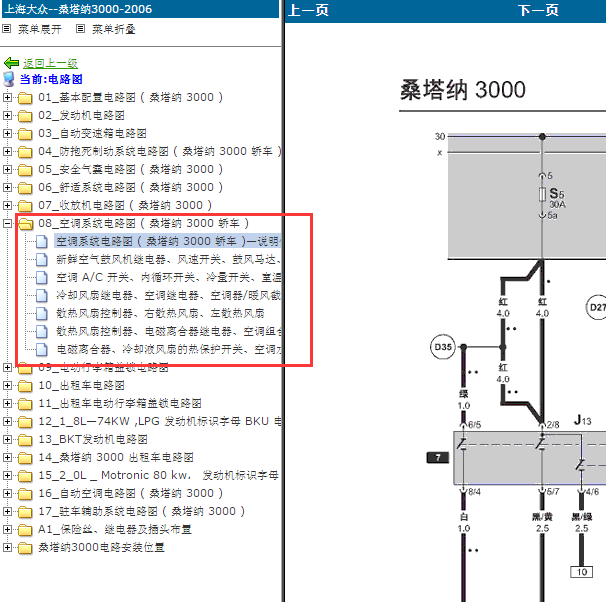The image size is (606, 602).
Task: Click the 当前:电路图 heading
Action: [51, 79]
